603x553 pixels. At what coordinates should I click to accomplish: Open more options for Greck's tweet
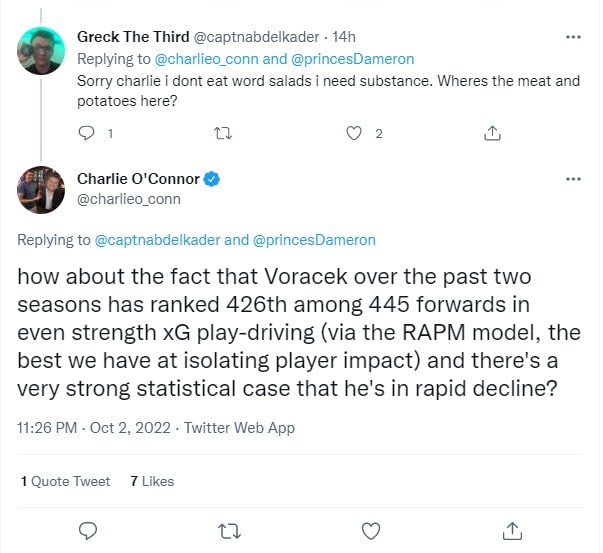coord(573,37)
